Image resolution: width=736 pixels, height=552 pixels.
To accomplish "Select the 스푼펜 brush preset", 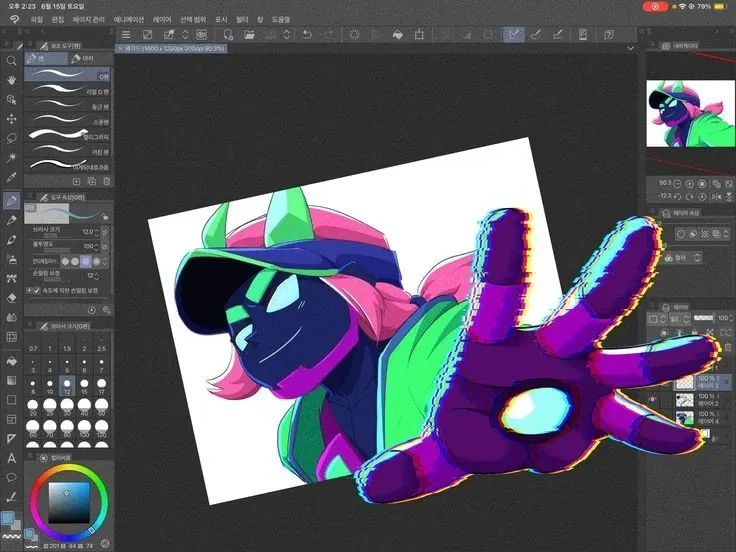I will click(68, 121).
